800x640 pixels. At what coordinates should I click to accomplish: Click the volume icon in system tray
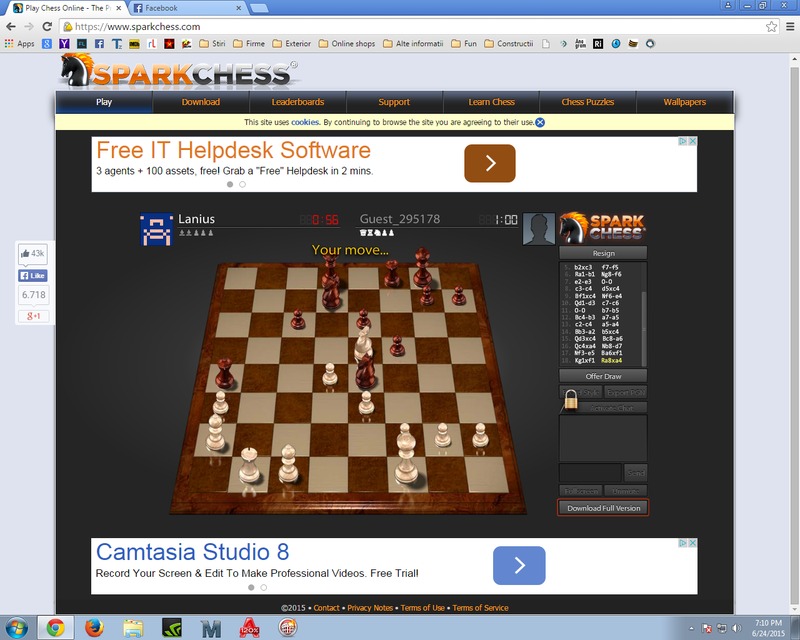point(736,628)
